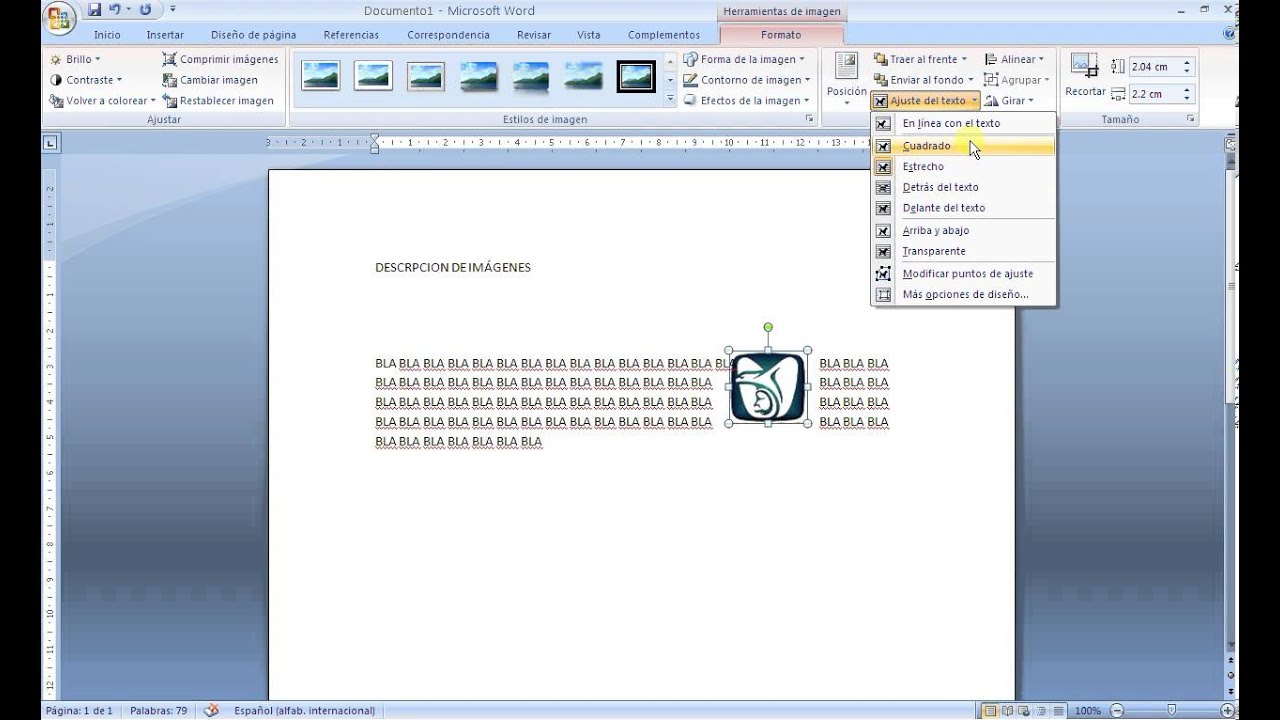Apply the black-bordered picture style thumbnail
The image size is (1280, 720).
(636, 77)
